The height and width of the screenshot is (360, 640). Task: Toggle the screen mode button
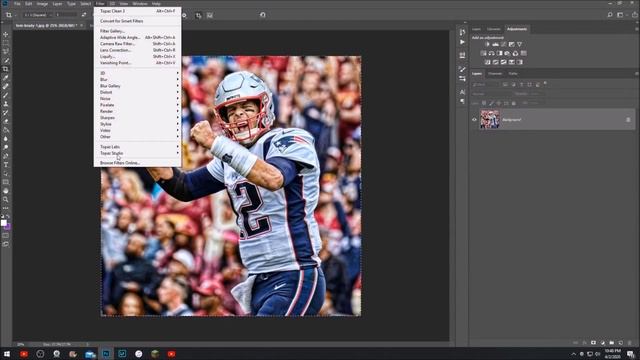click(6, 244)
